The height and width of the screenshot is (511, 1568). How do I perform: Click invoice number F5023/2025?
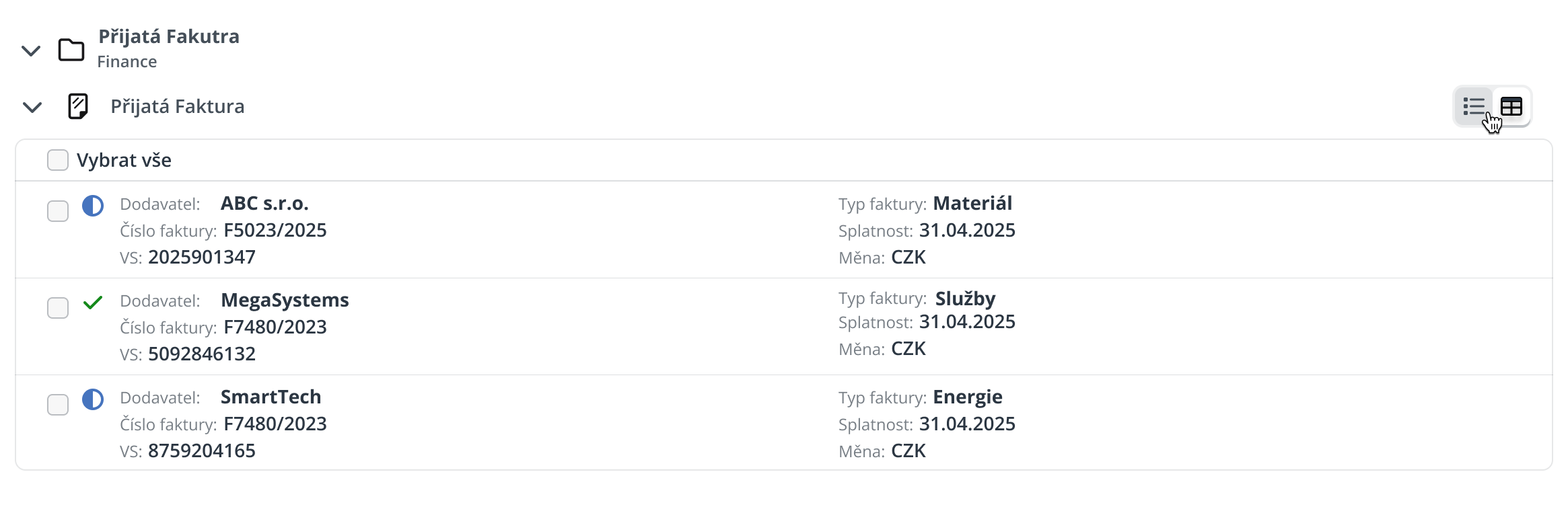click(x=275, y=230)
